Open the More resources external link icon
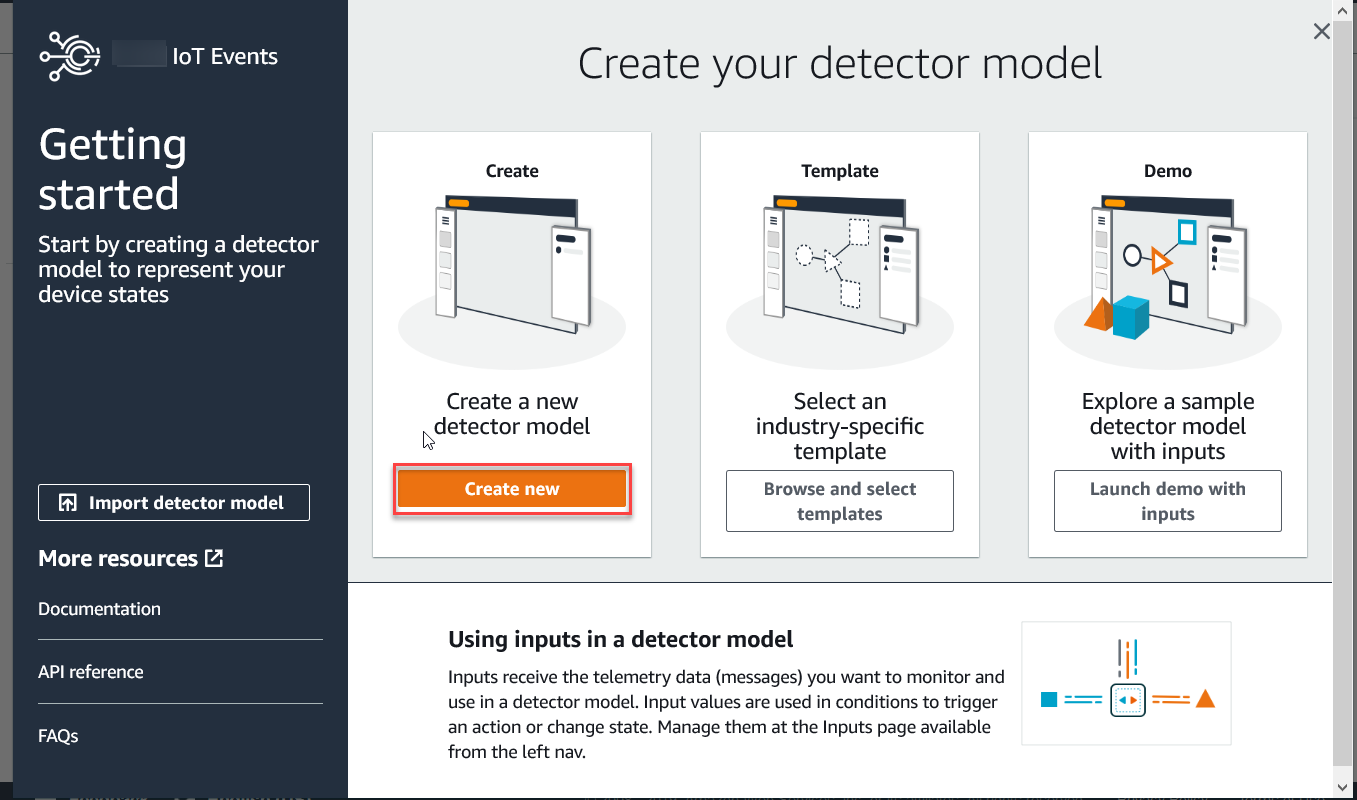This screenshot has width=1357, height=800. point(214,558)
